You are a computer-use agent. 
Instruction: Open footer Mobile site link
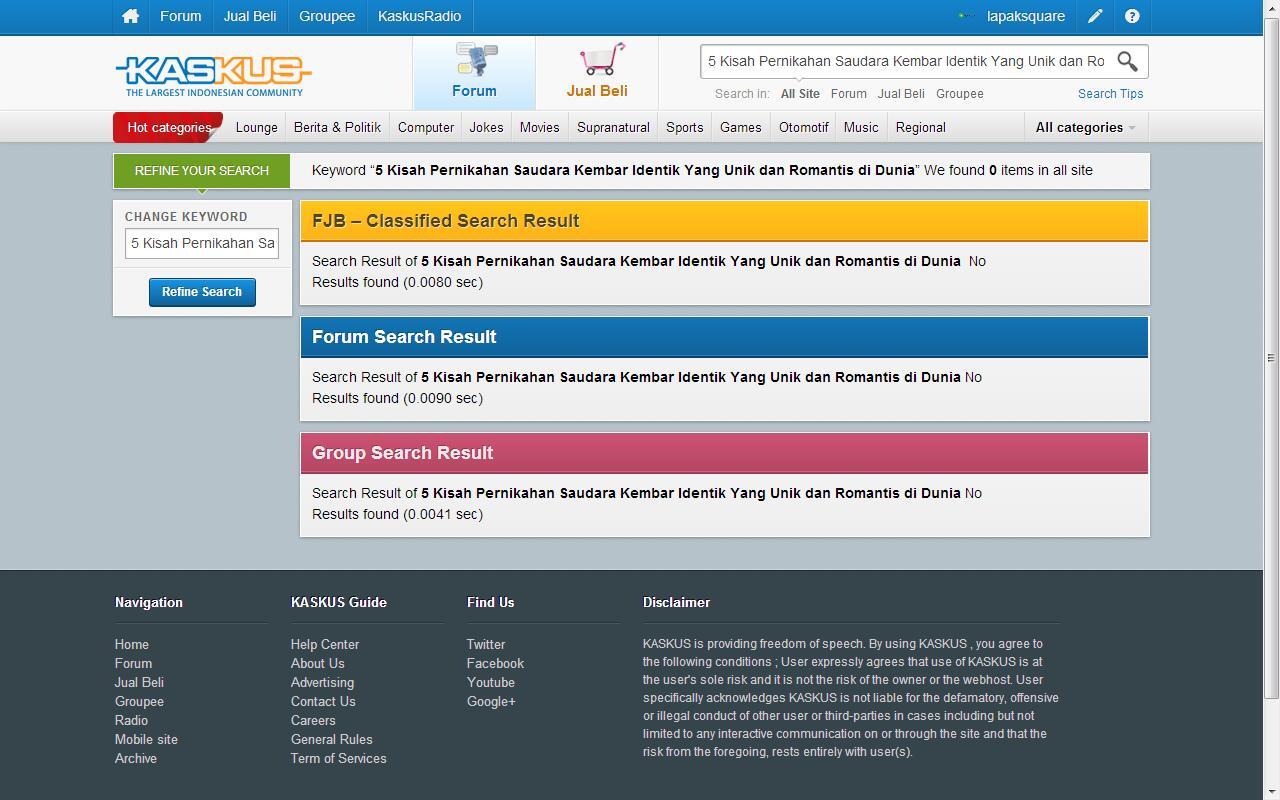click(x=146, y=740)
